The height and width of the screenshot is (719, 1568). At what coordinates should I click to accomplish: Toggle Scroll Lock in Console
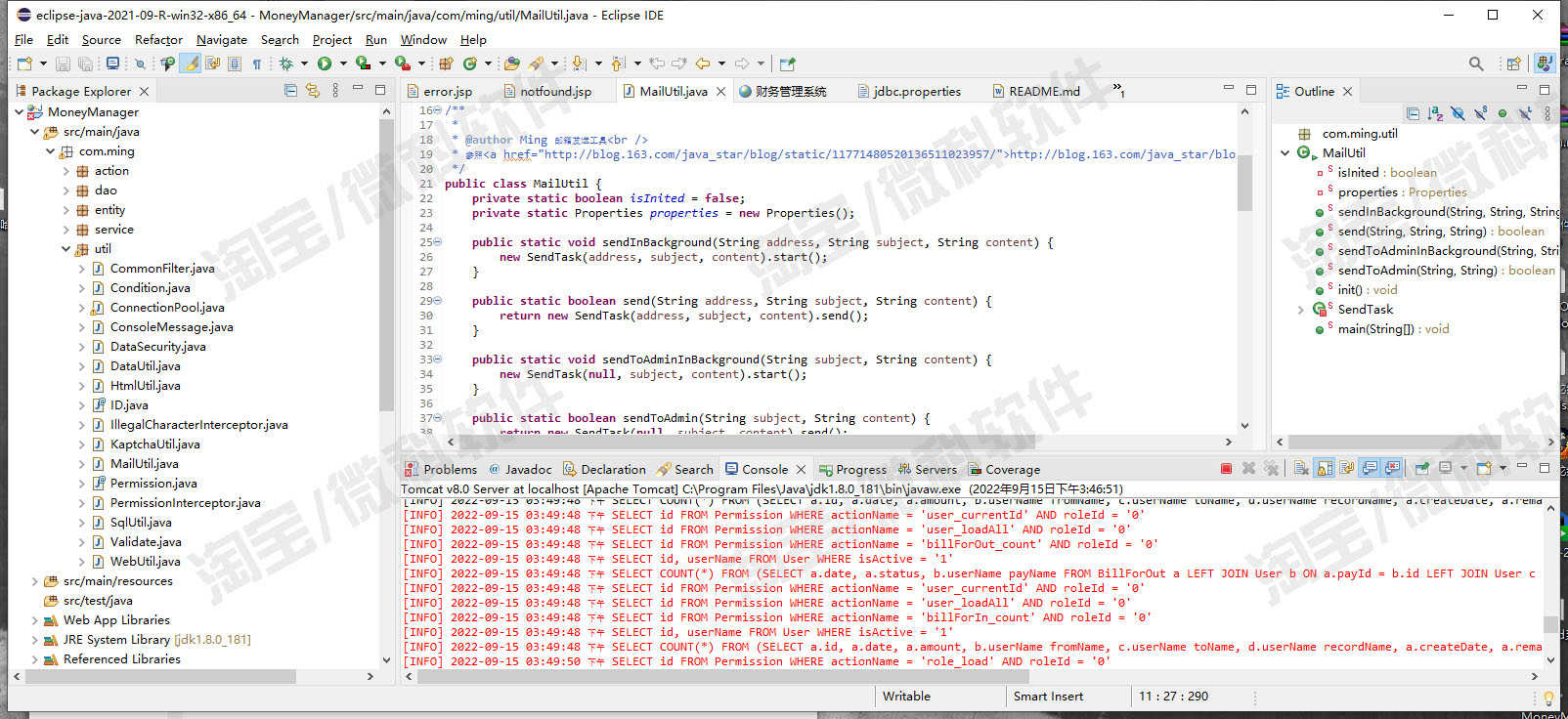[x=1324, y=469]
